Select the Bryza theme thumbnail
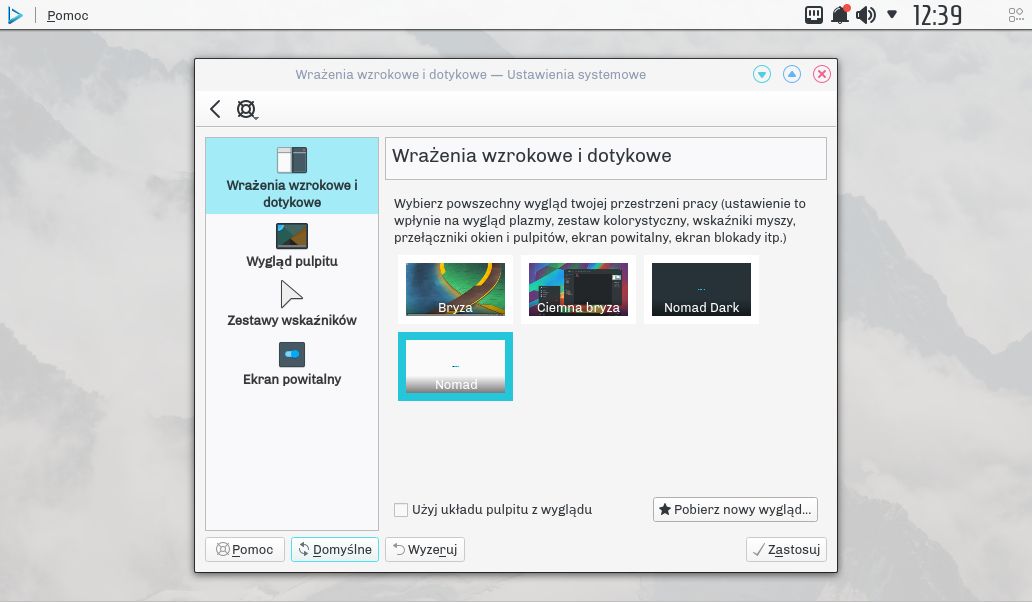 (x=455, y=289)
